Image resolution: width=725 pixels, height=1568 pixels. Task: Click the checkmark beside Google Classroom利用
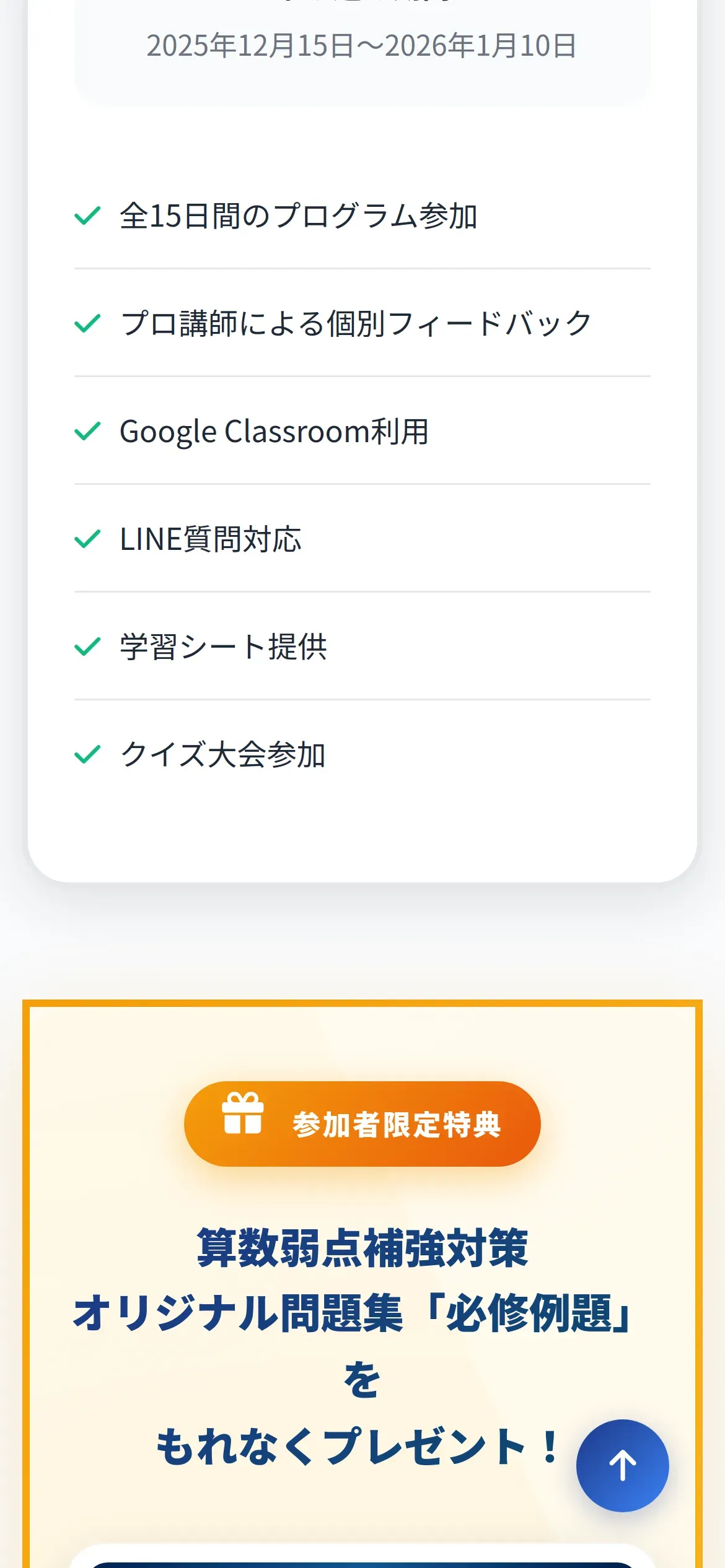[x=87, y=431]
